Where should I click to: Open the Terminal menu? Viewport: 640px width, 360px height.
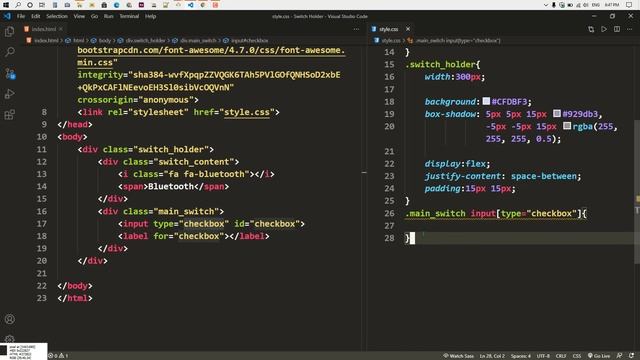(x=129, y=16)
